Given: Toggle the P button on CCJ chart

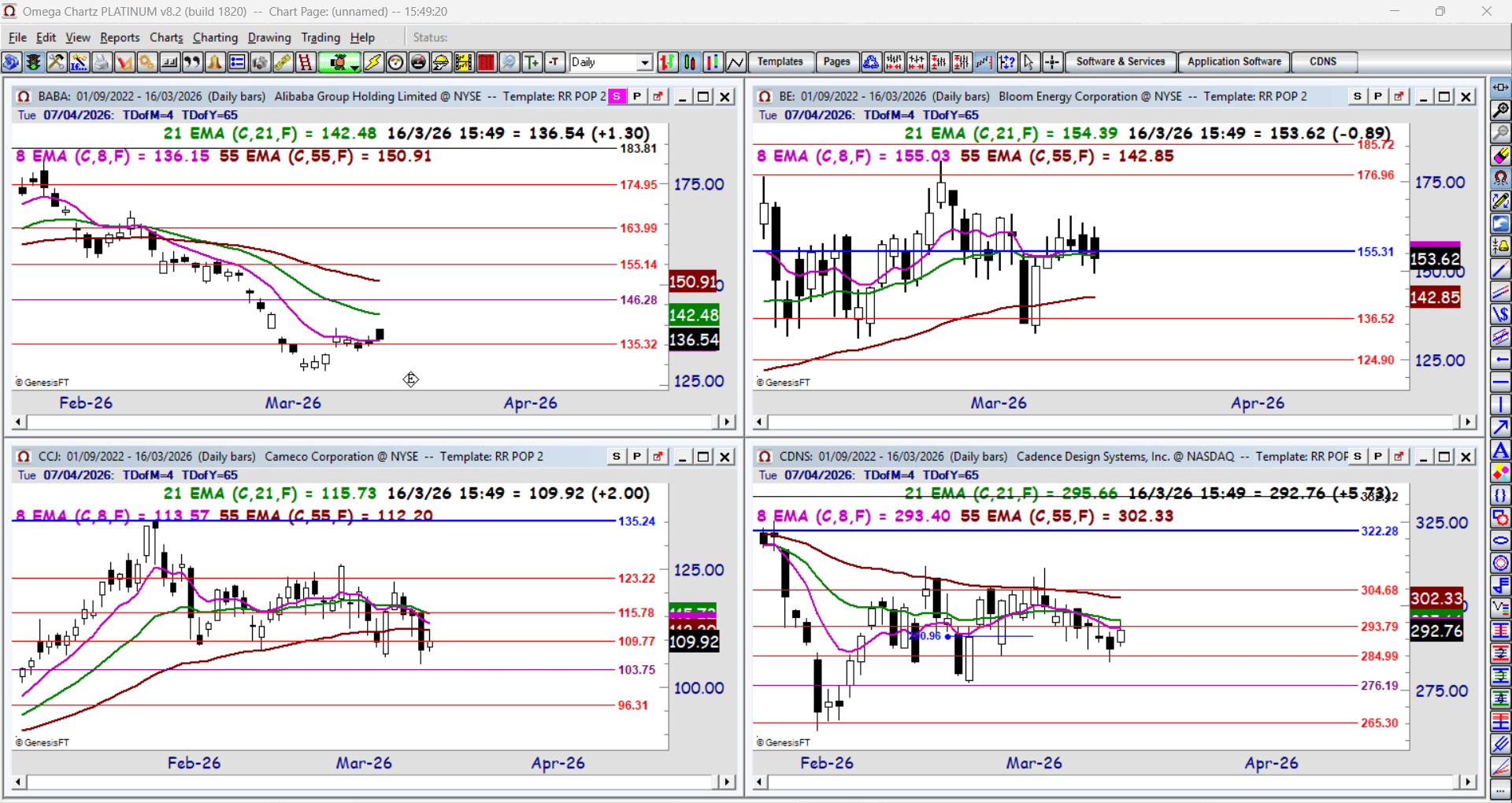Looking at the screenshot, I should (637, 457).
